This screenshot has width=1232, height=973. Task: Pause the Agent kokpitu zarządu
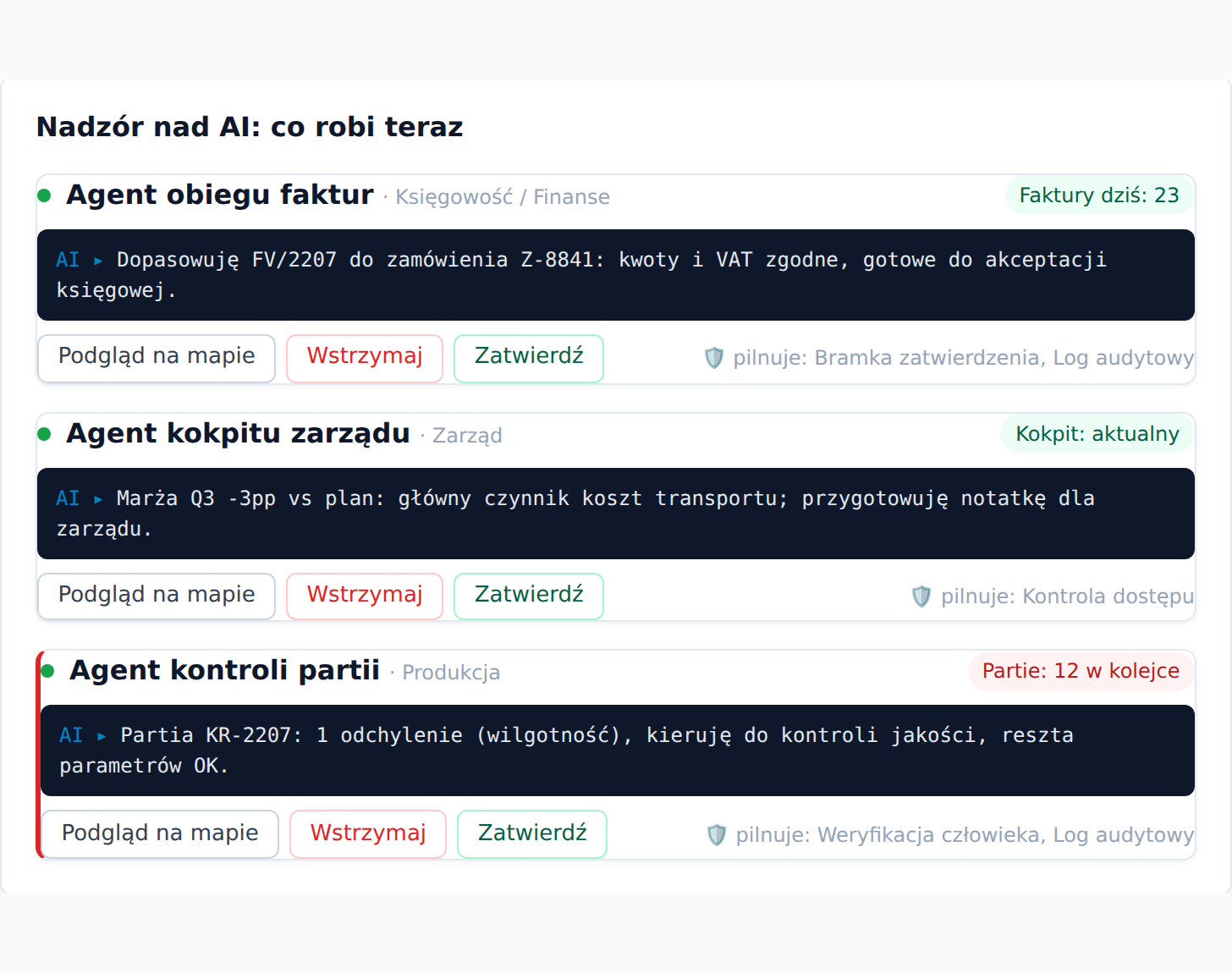tap(365, 596)
